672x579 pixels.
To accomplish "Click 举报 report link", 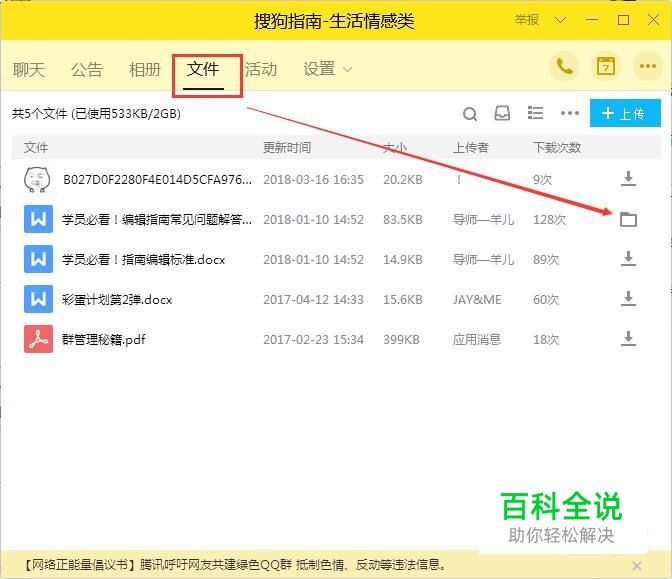I will (527, 20).
